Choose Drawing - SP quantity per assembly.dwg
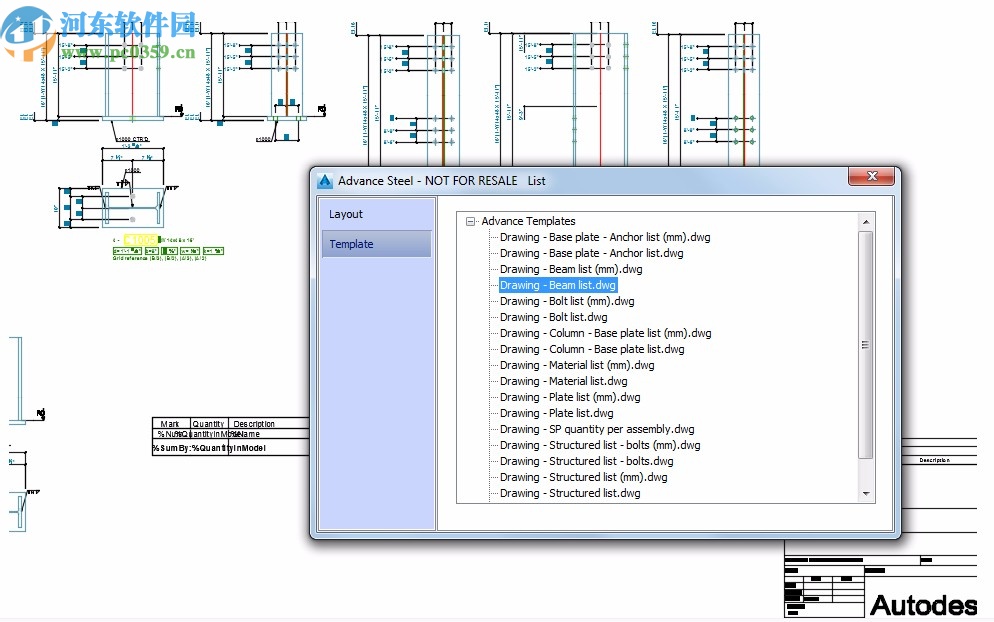 593,429
